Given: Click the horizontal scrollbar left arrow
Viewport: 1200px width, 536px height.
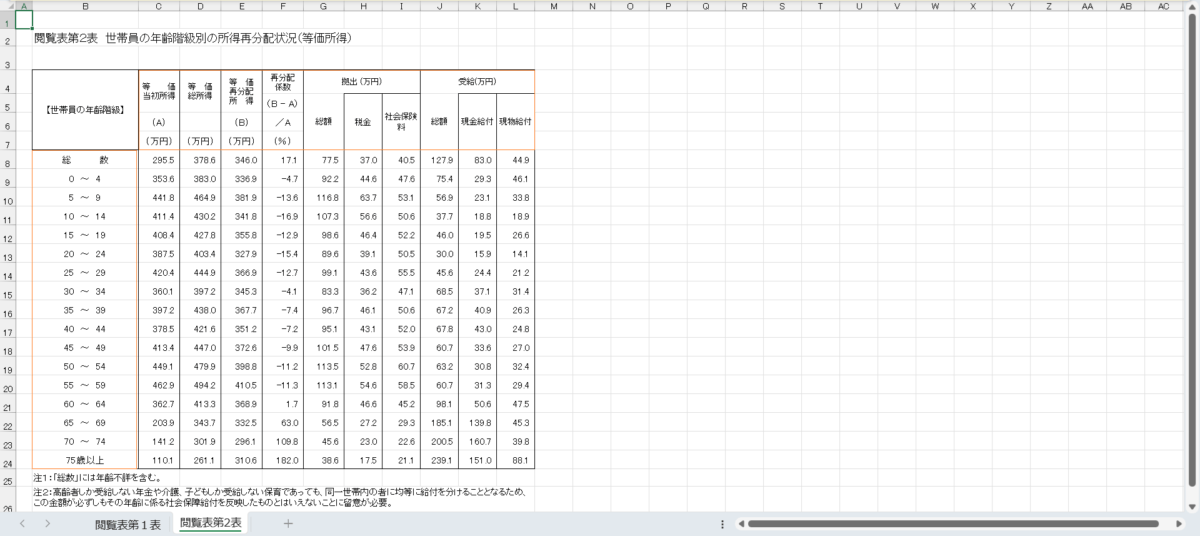Looking at the screenshot, I should point(740,524).
